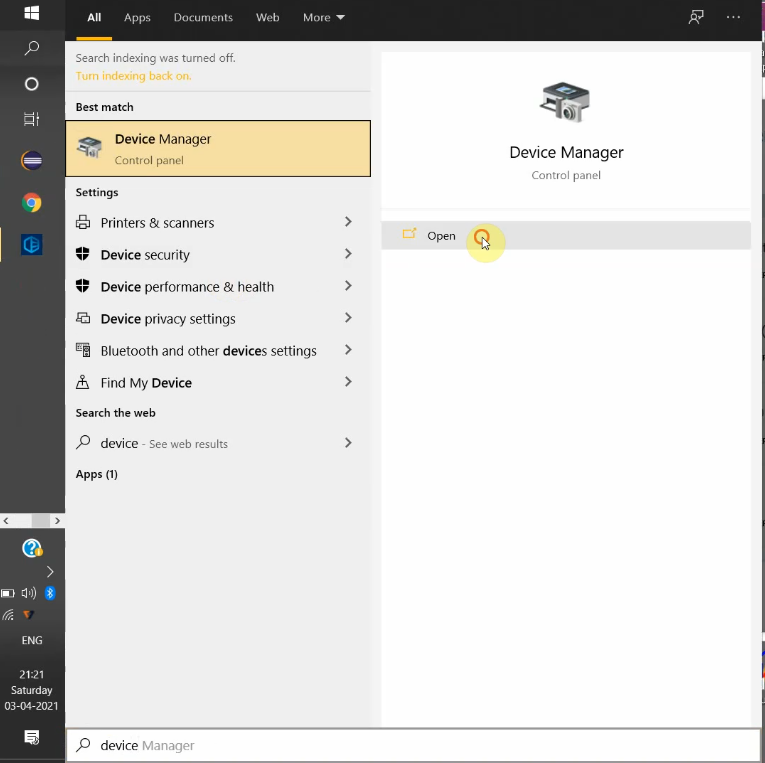Screen dimensions: 765x763
Task: Open Bluetooth and other devices settings
Action: [x=218, y=351]
